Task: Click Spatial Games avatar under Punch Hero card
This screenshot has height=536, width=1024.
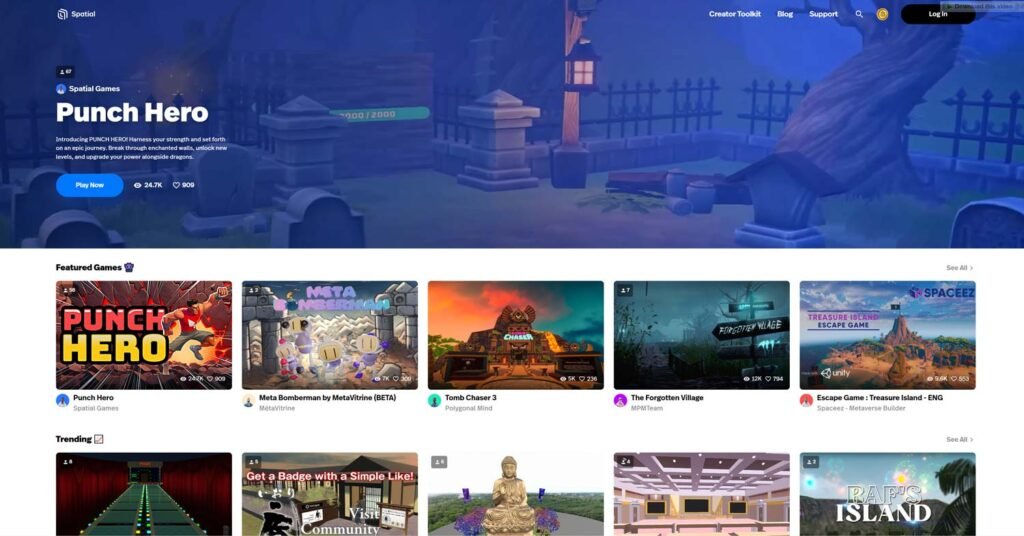Action: [x=63, y=401]
